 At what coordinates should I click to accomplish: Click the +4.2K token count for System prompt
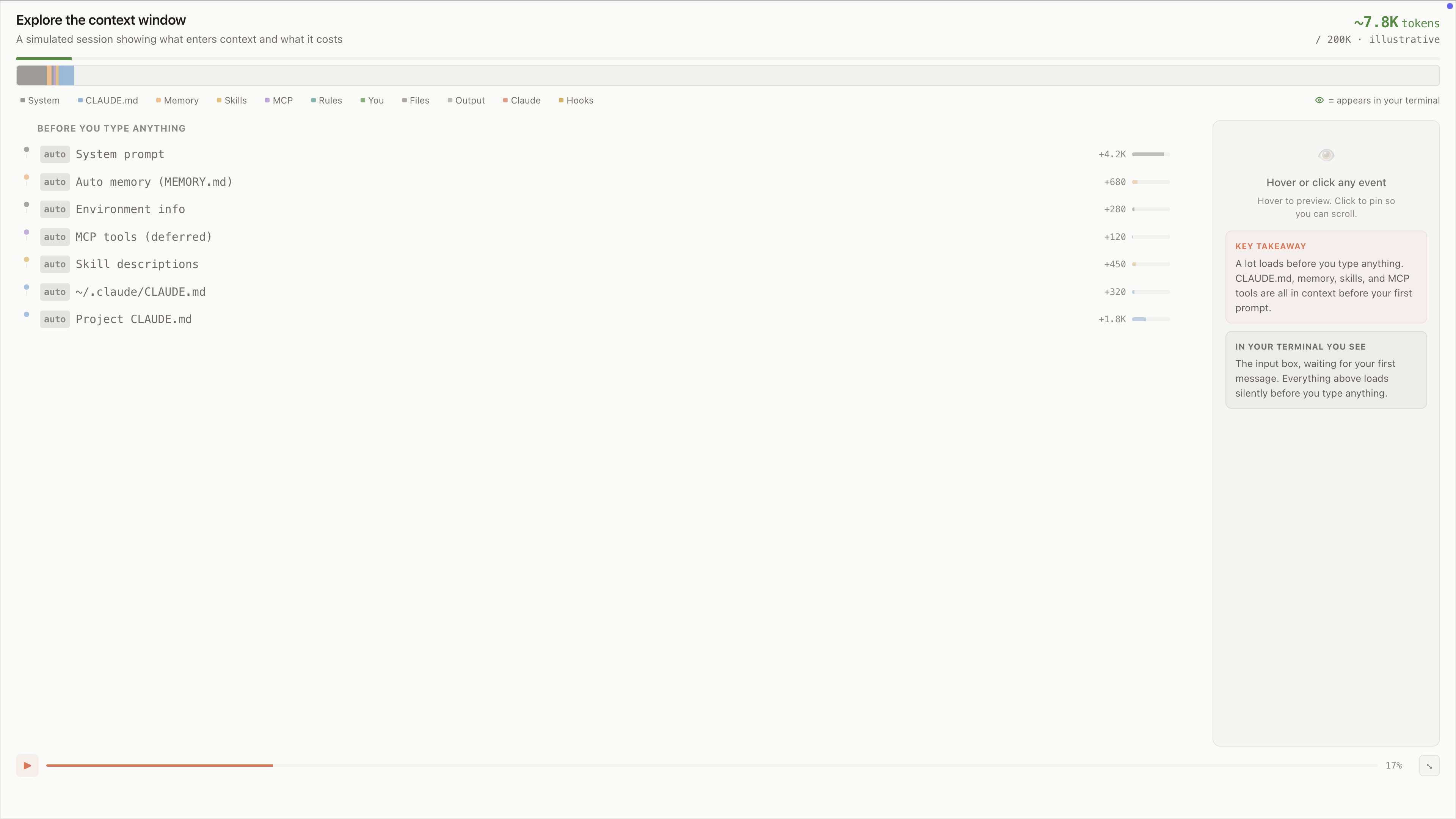(1112, 154)
